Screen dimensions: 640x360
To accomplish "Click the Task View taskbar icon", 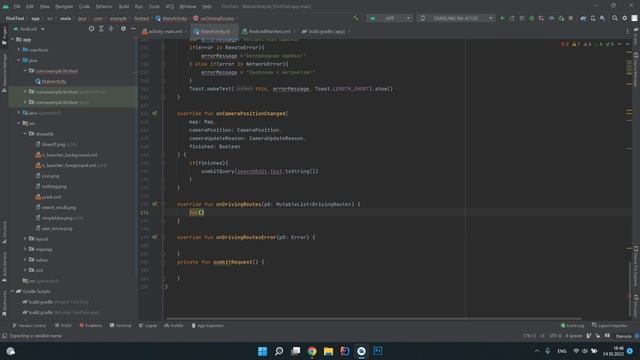I will pos(296,351).
